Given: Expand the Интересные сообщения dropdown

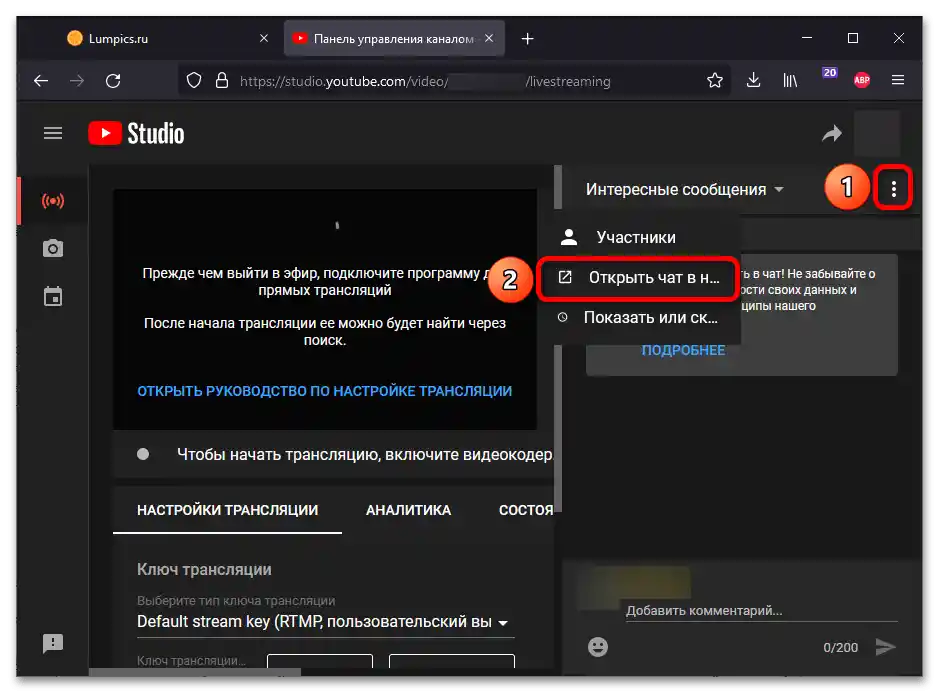Looking at the screenshot, I should tap(684, 189).
